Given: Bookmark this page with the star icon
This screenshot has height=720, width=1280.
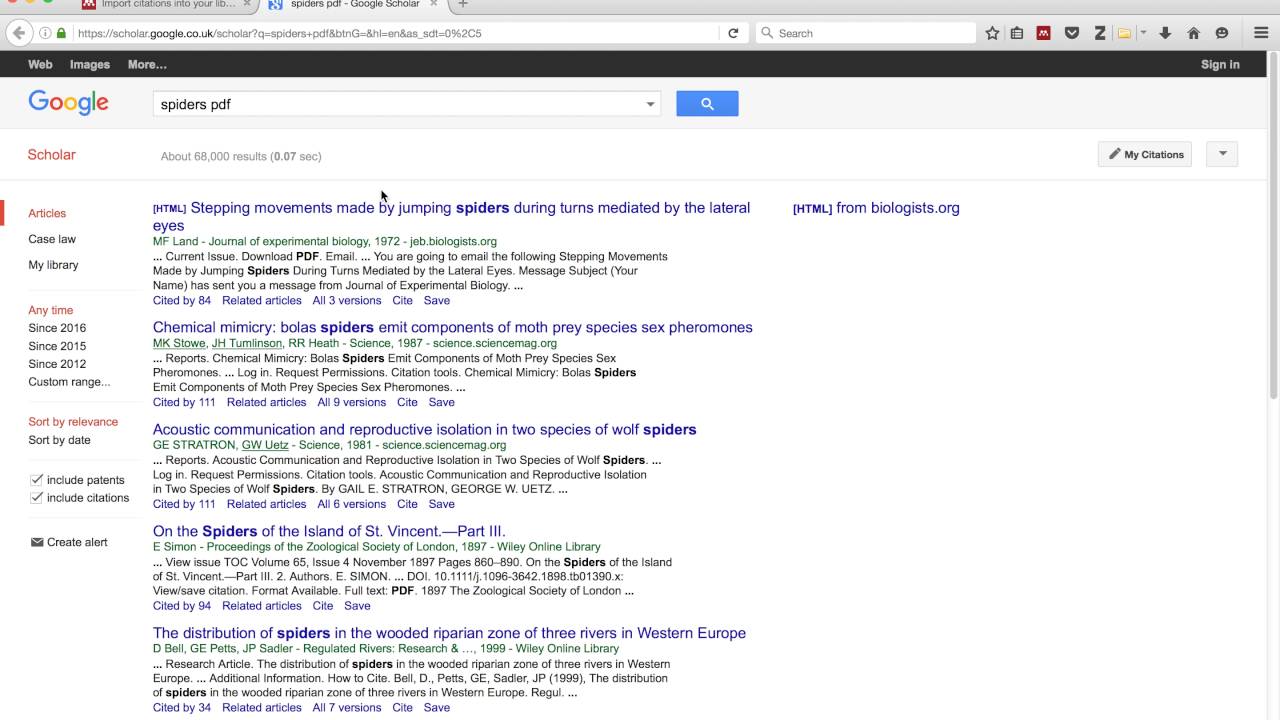Looking at the screenshot, I should (992, 33).
